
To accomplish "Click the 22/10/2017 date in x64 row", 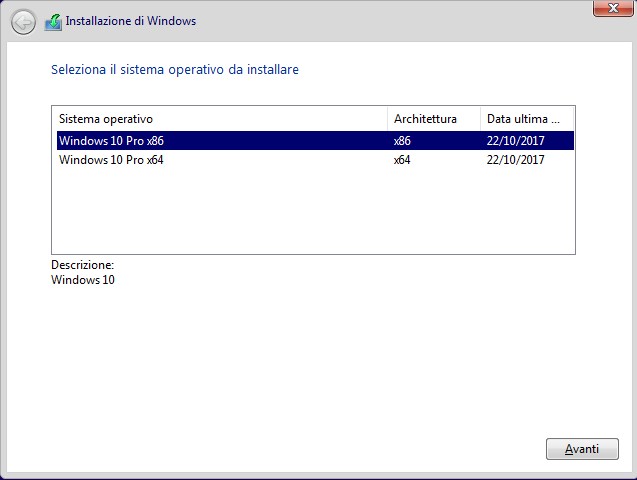I will coord(516,160).
